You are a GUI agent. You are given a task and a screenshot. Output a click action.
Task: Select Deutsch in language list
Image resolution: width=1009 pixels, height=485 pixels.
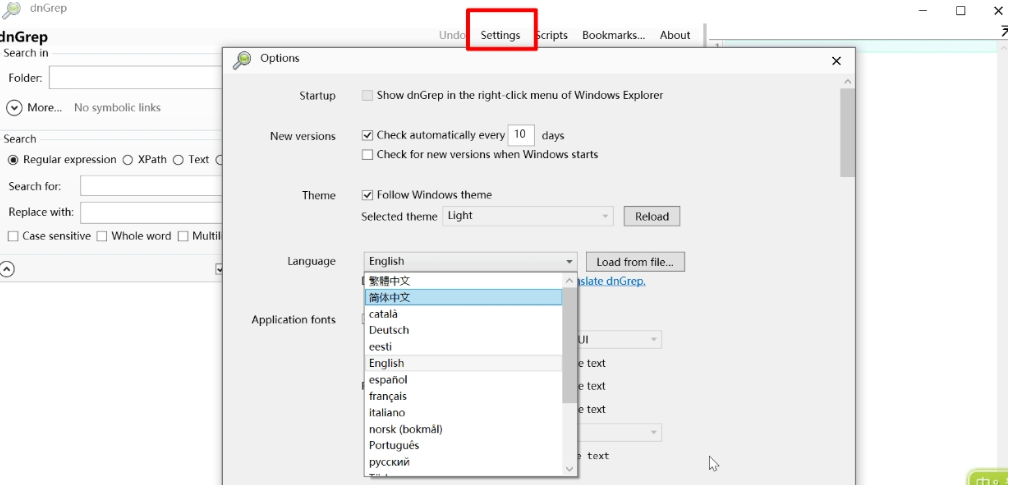tap(463, 330)
